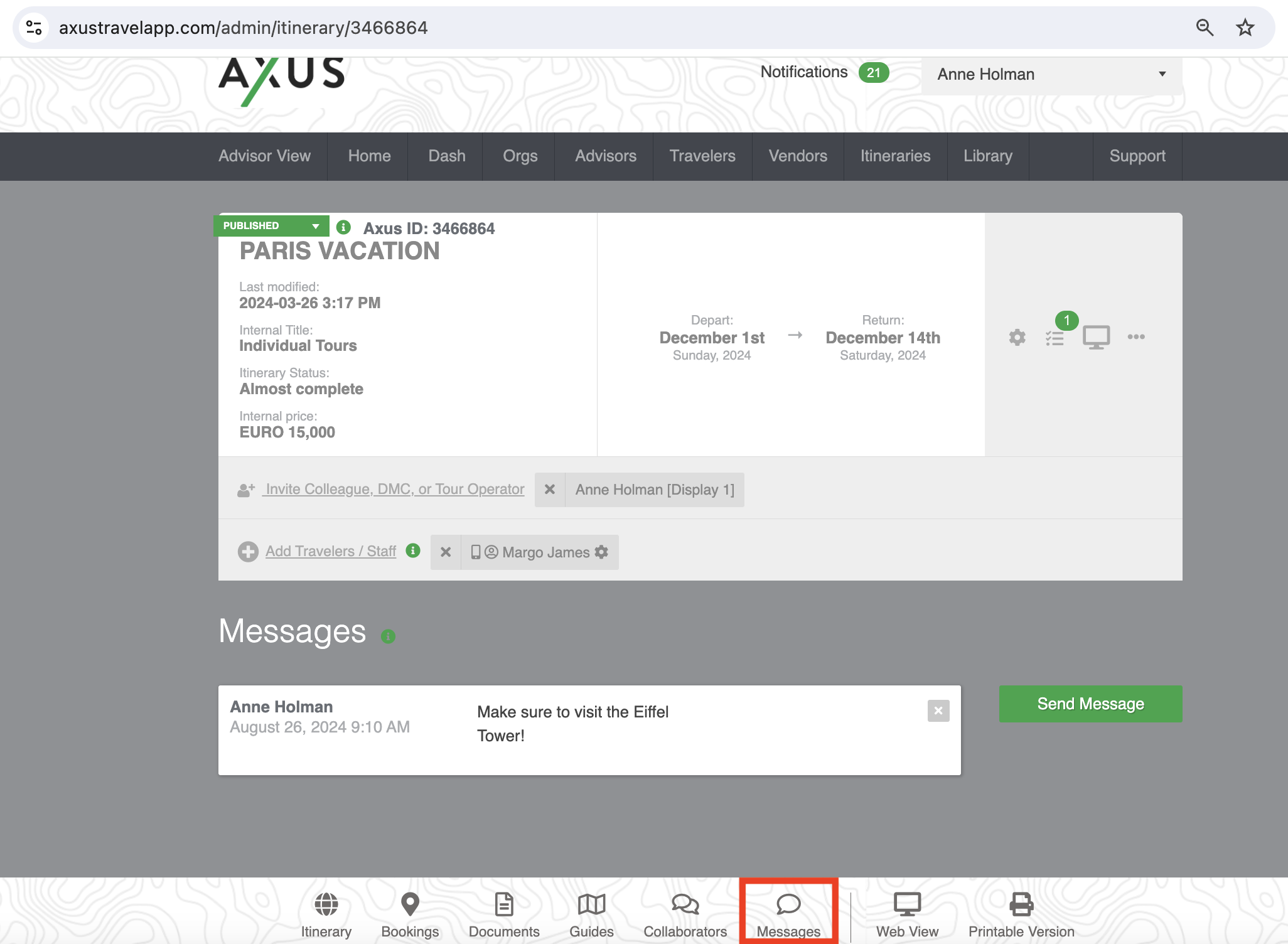Click the green plus icon to add travelers
Viewport: 1288px width, 944px height.
coord(248,552)
